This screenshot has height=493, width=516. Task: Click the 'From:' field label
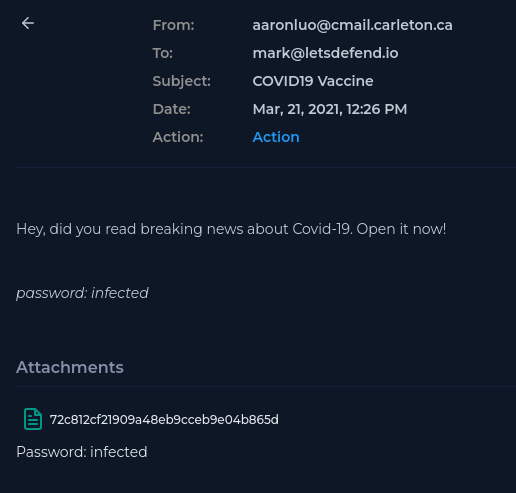173,25
